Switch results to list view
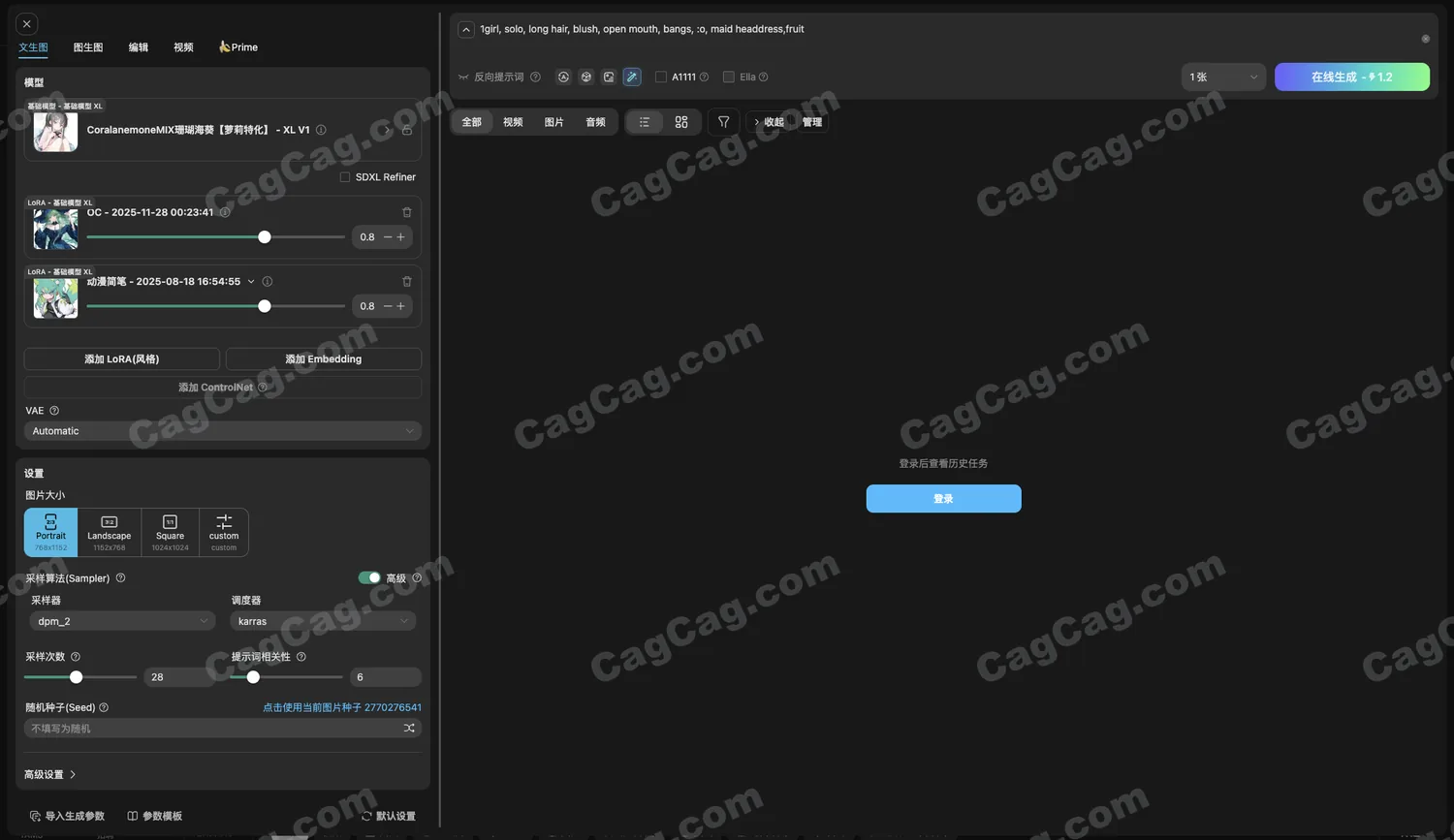The height and width of the screenshot is (840, 1454). [645, 122]
